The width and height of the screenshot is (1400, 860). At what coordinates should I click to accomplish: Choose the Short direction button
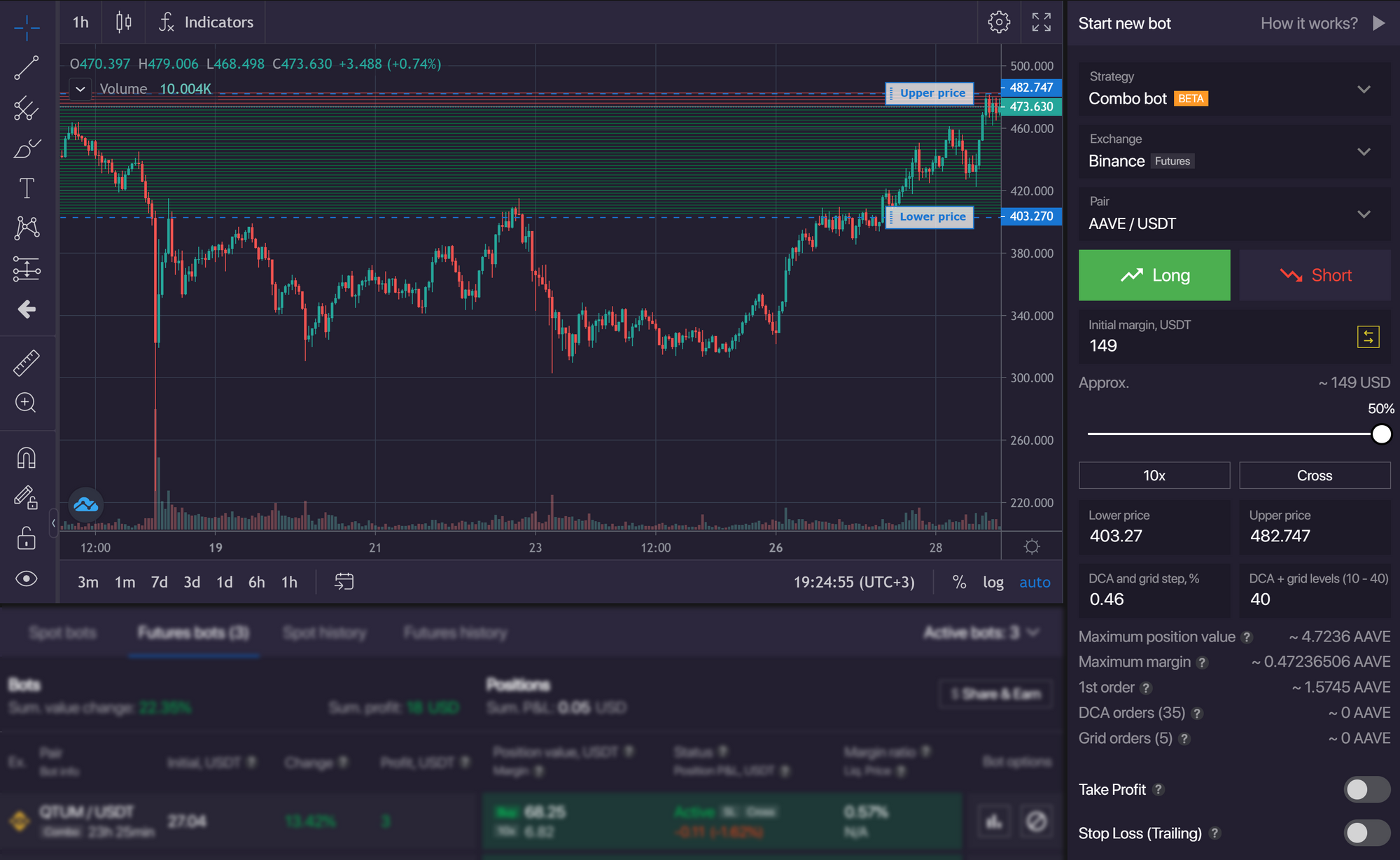1315,275
